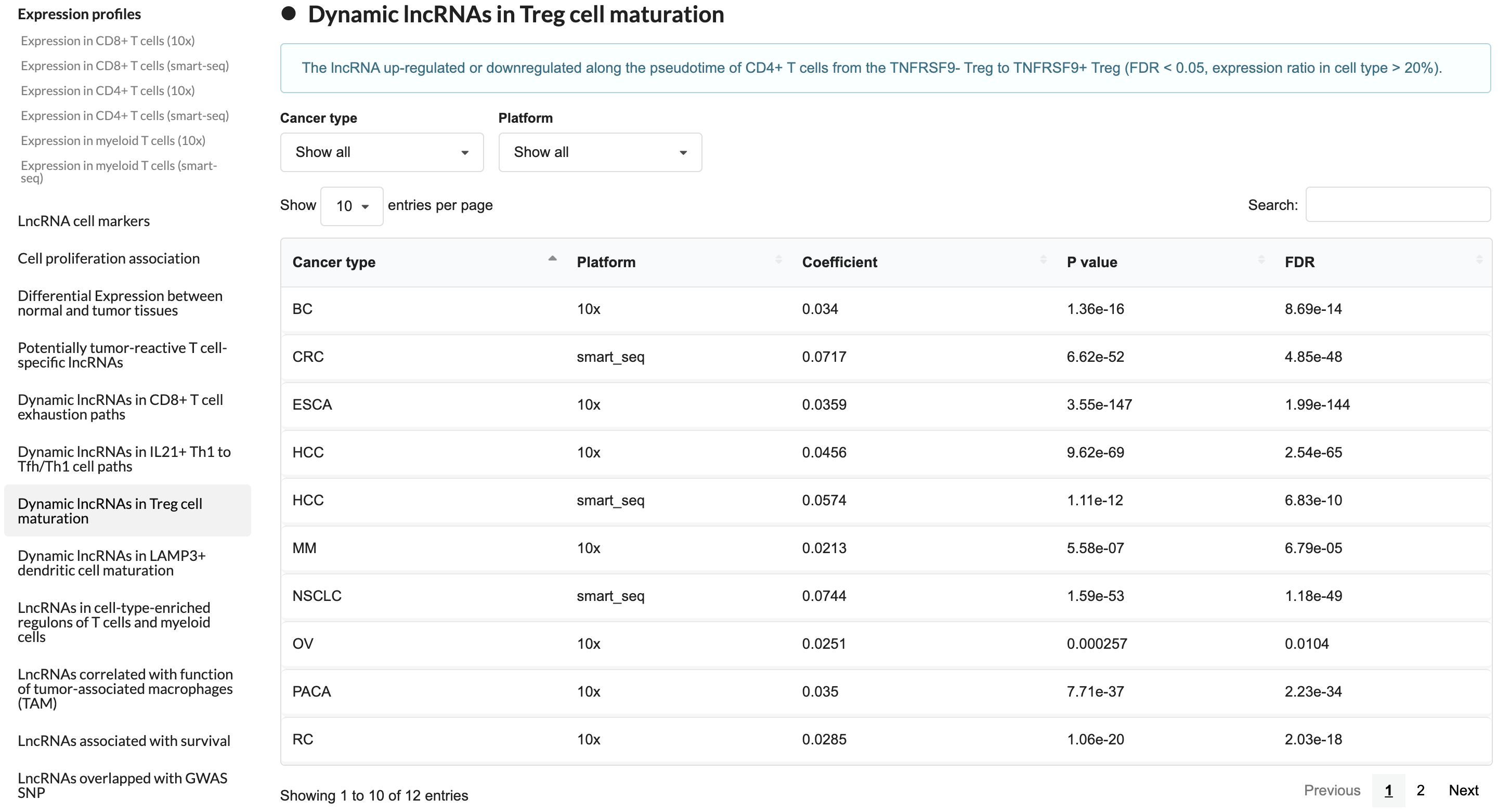Click the table Search input field
Screen dimensions: 1510x812
pyautogui.click(x=1398, y=204)
